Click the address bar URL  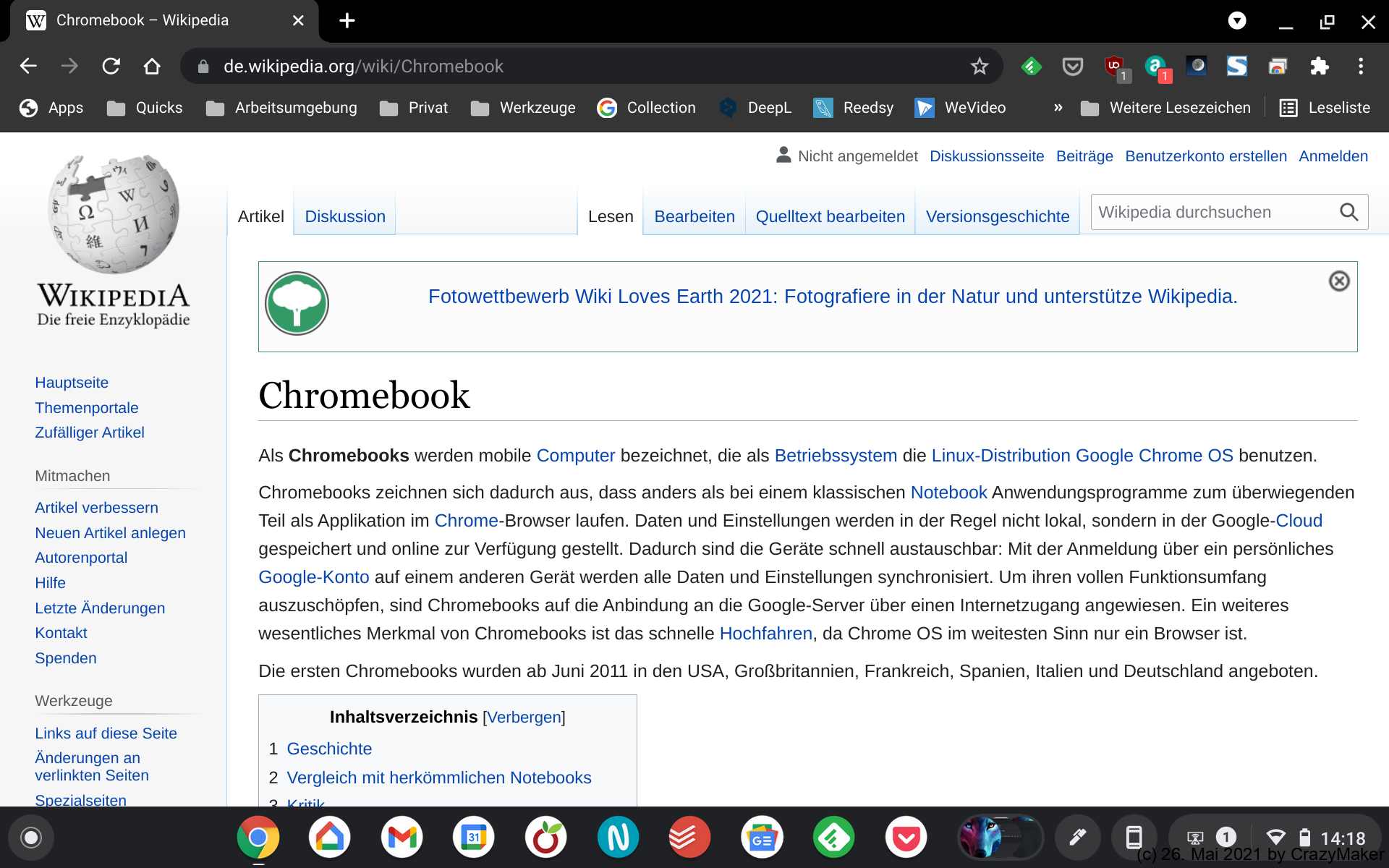pos(363,67)
